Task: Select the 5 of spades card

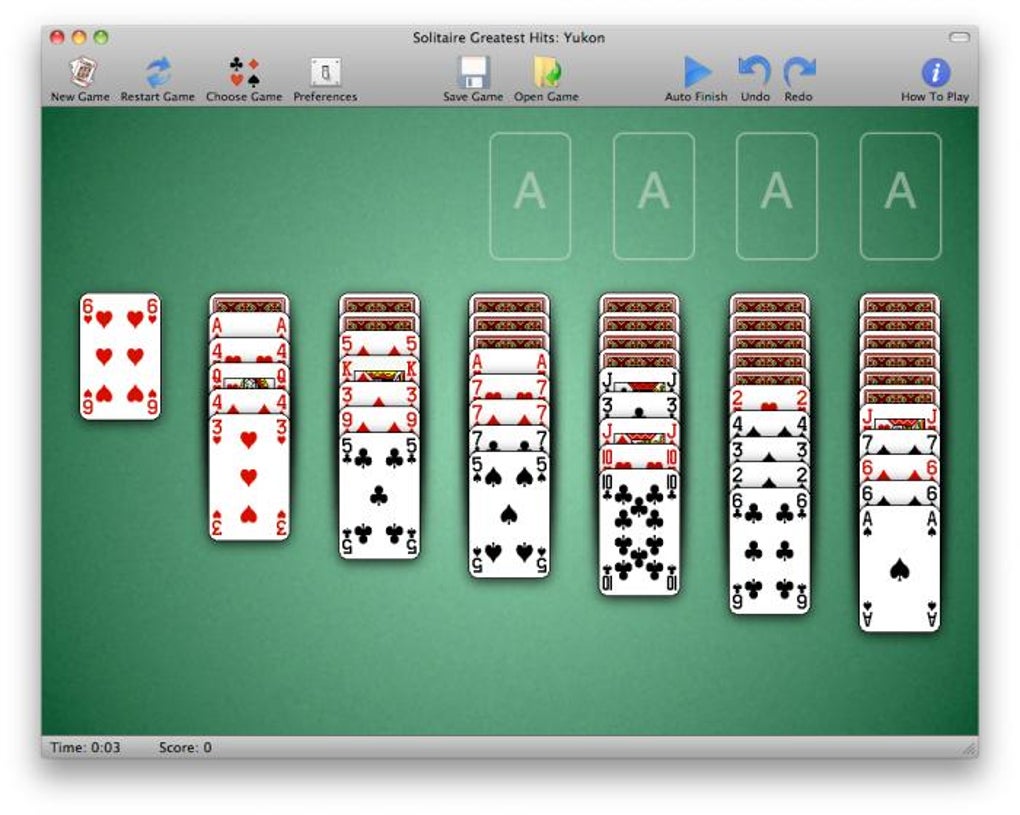Action: point(509,515)
